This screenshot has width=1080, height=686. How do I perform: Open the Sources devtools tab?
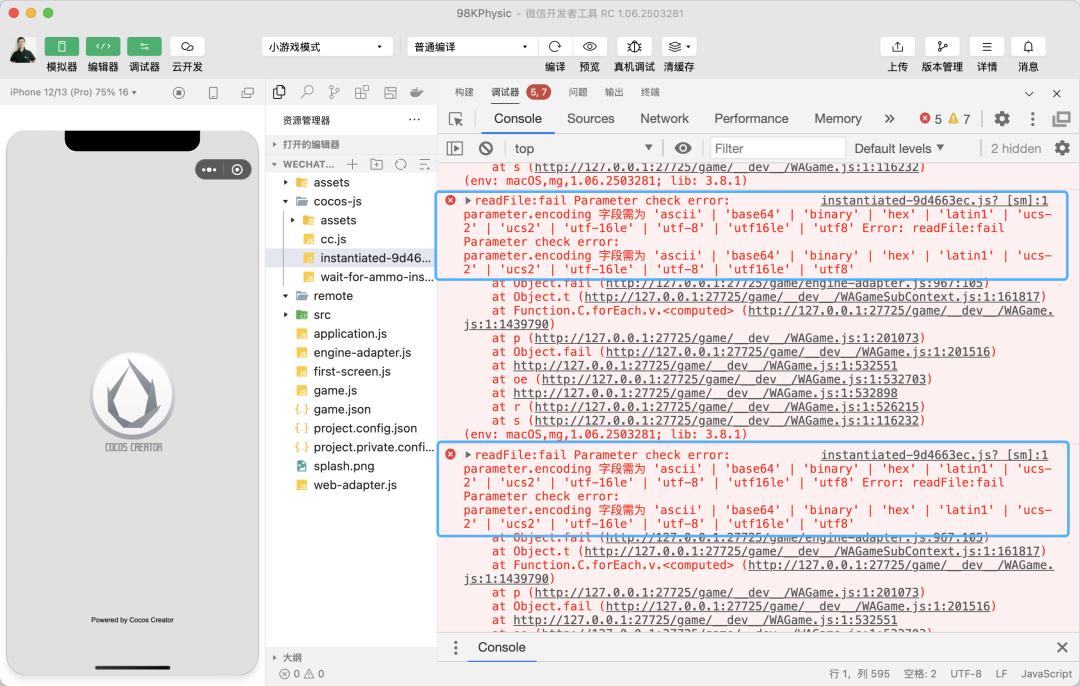[x=590, y=118]
